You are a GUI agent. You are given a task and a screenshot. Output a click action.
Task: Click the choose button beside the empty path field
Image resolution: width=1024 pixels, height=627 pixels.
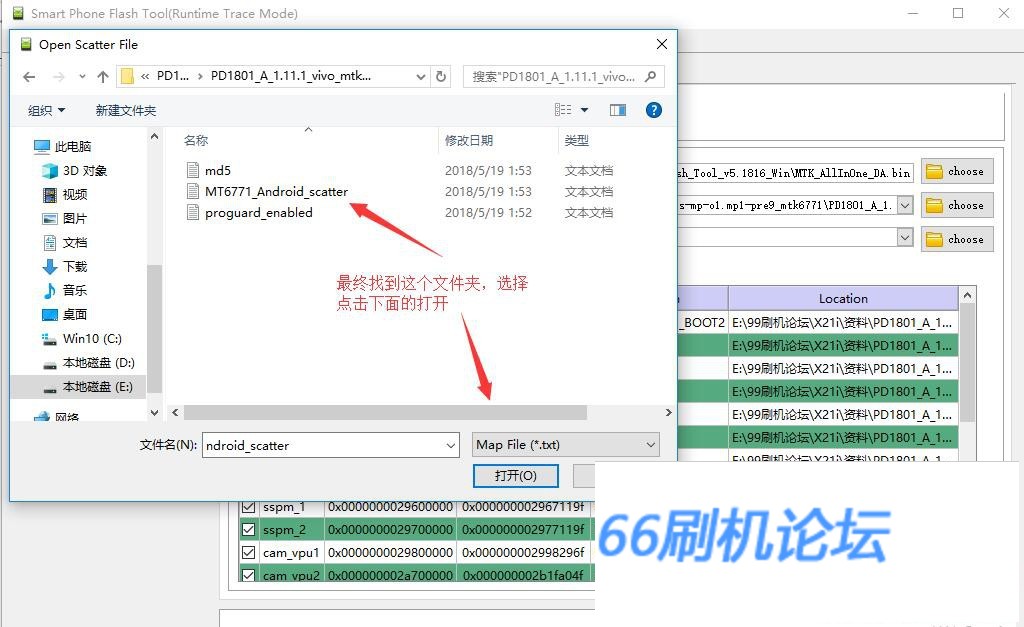coord(957,239)
